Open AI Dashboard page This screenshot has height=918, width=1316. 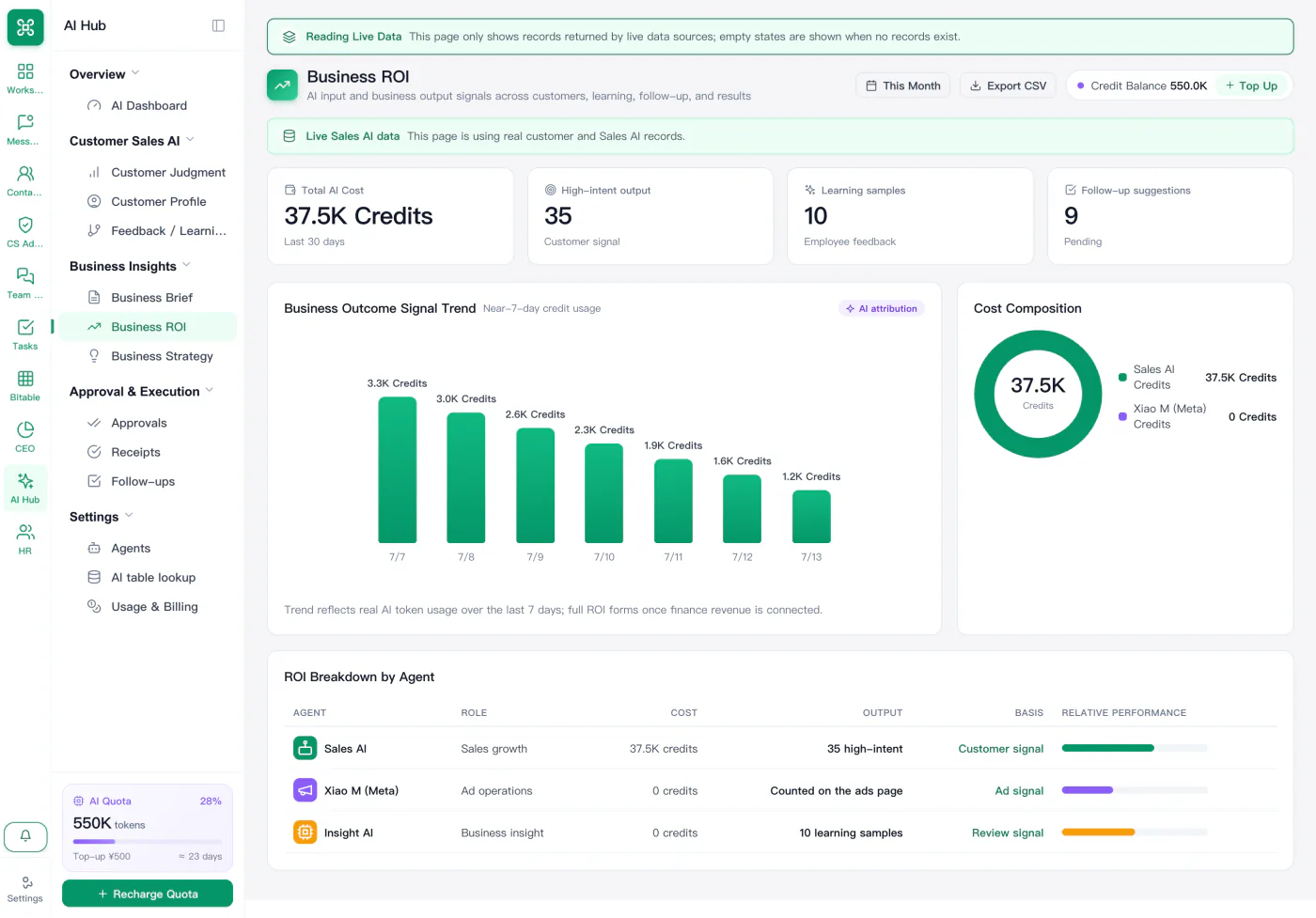point(148,106)
